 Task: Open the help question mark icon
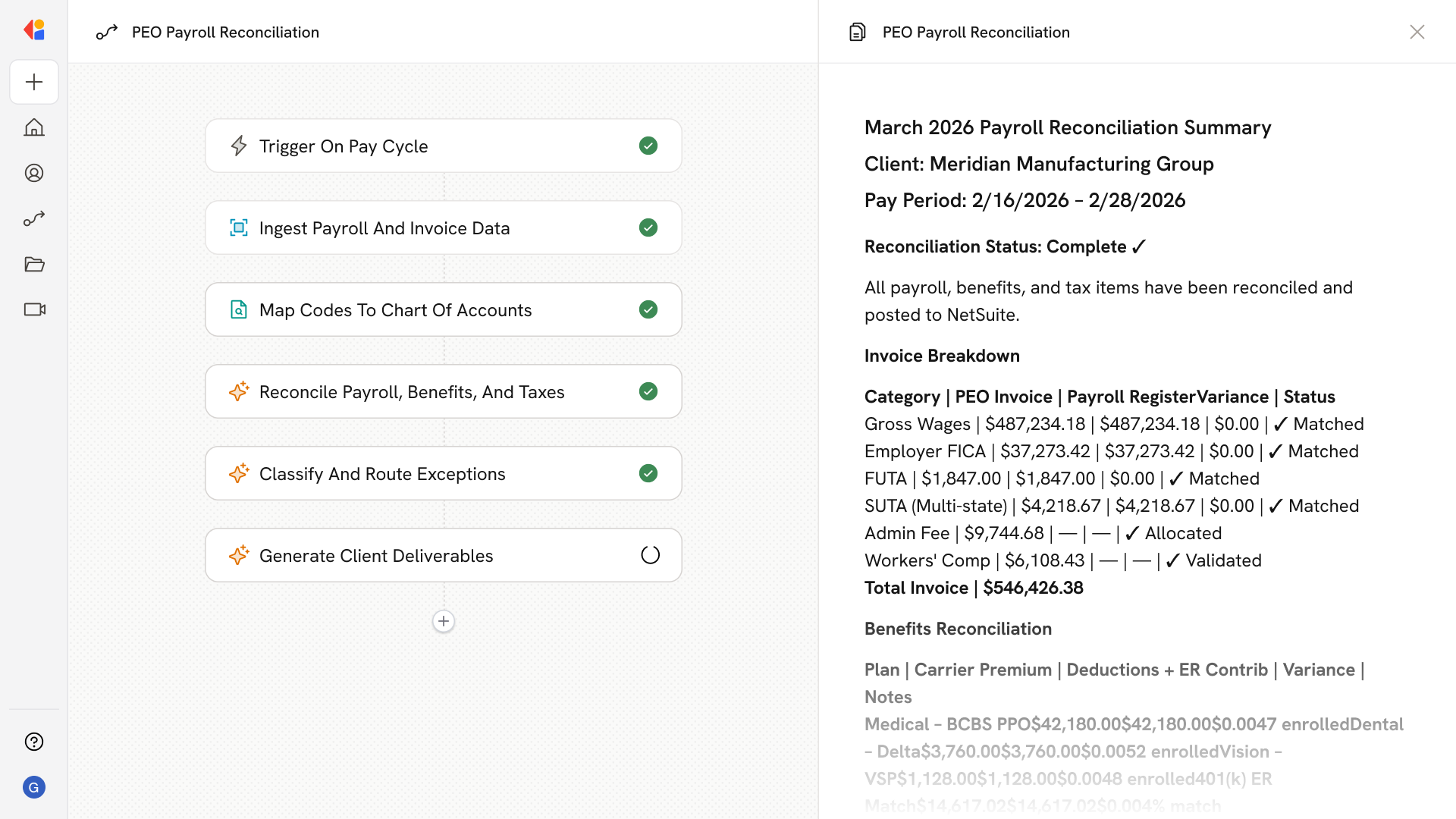(34, 742)
